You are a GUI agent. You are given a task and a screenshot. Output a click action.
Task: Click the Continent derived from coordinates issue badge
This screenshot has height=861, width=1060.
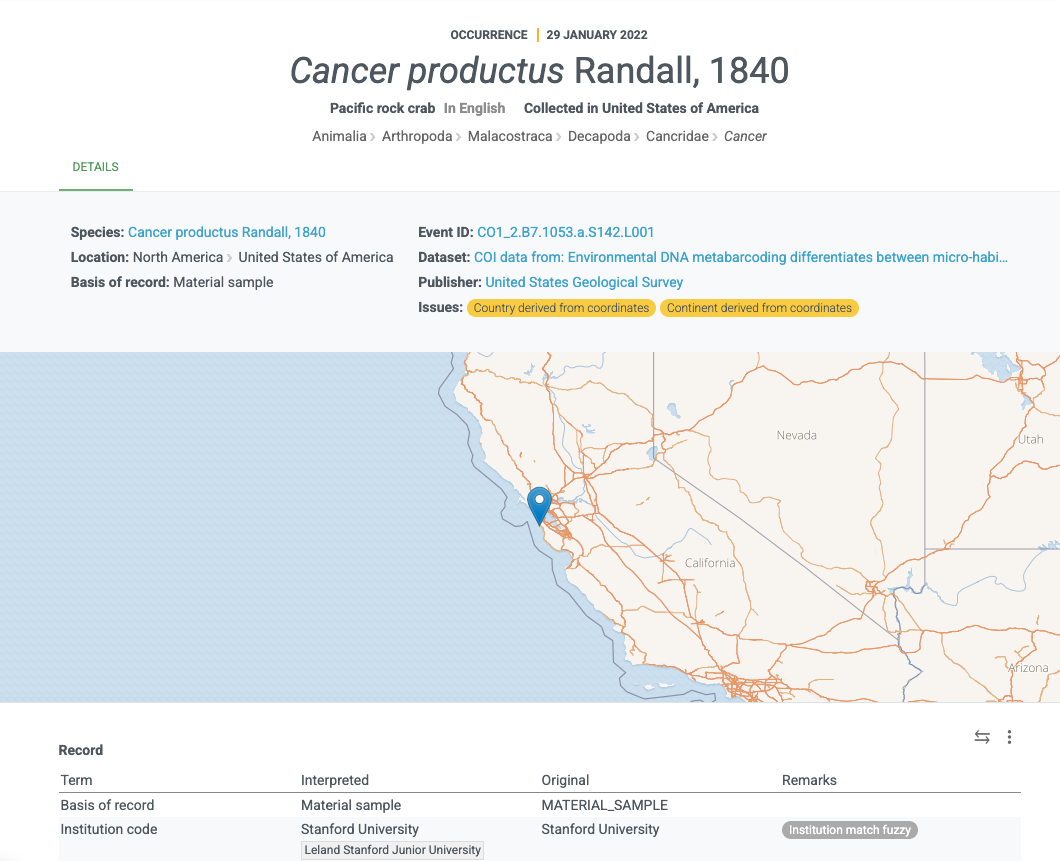[760, 308]
